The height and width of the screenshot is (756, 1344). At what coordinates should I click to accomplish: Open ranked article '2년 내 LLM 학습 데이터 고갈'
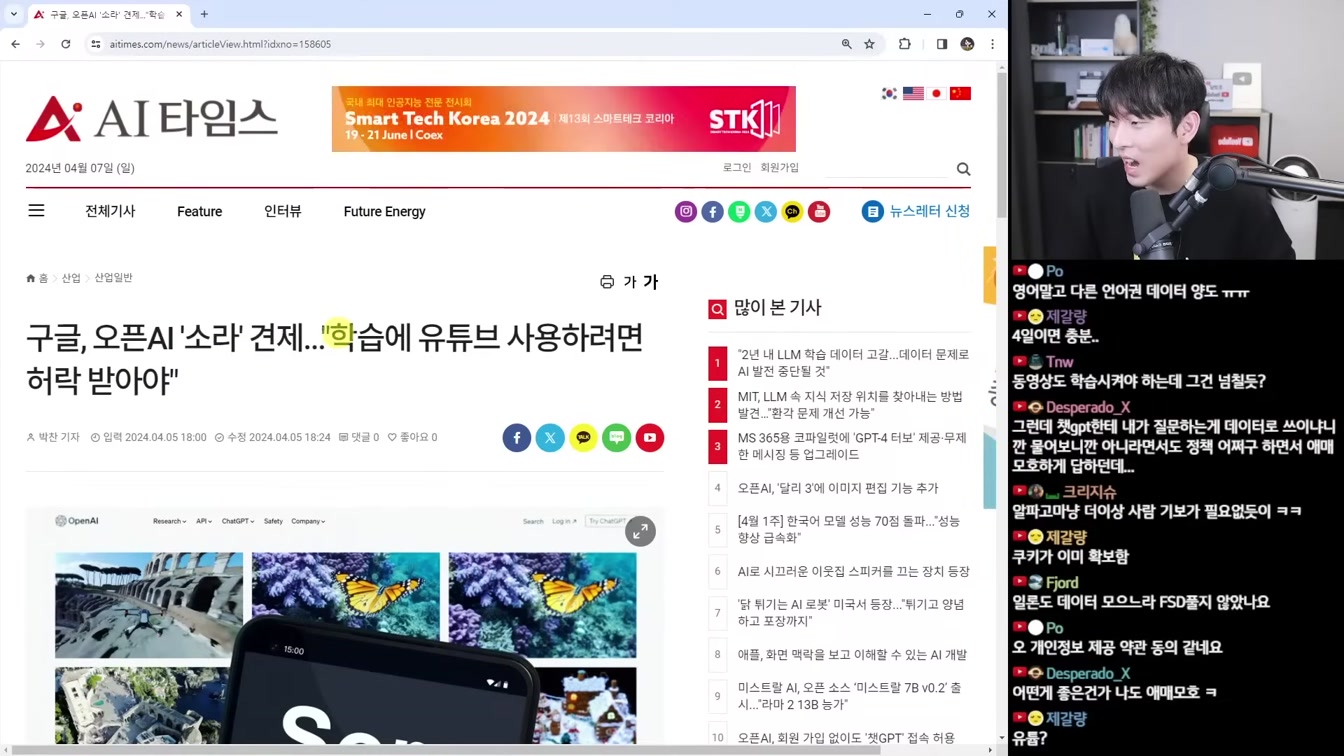(853, 362)
